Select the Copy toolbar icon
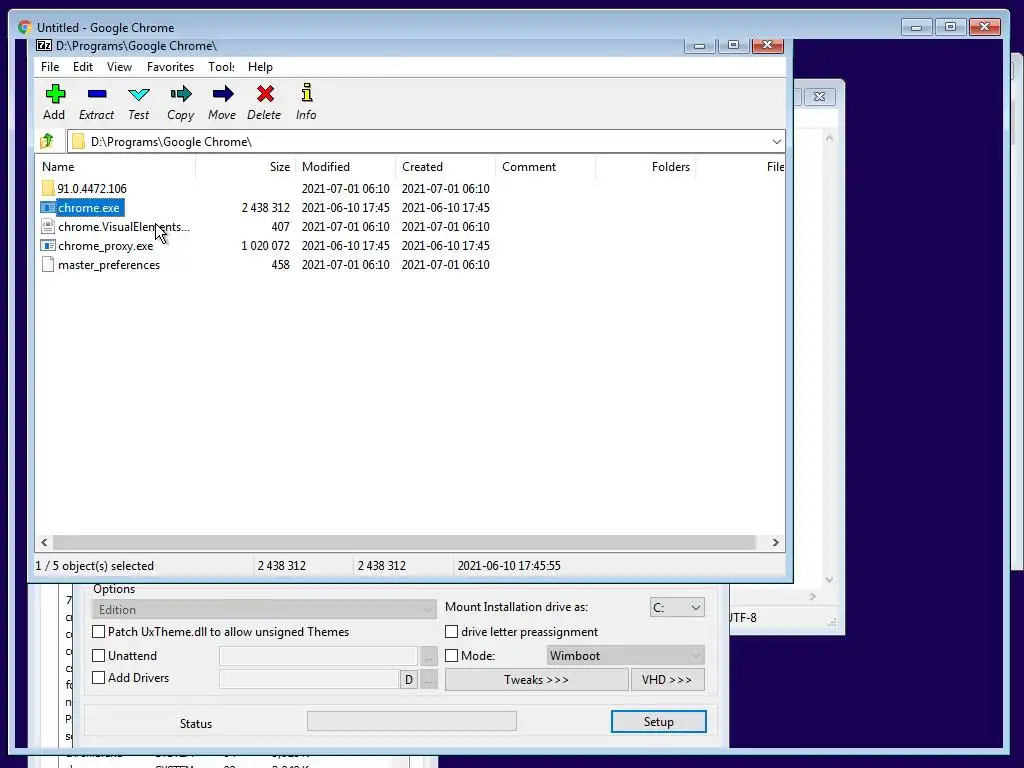 click(x=181, y=94)
